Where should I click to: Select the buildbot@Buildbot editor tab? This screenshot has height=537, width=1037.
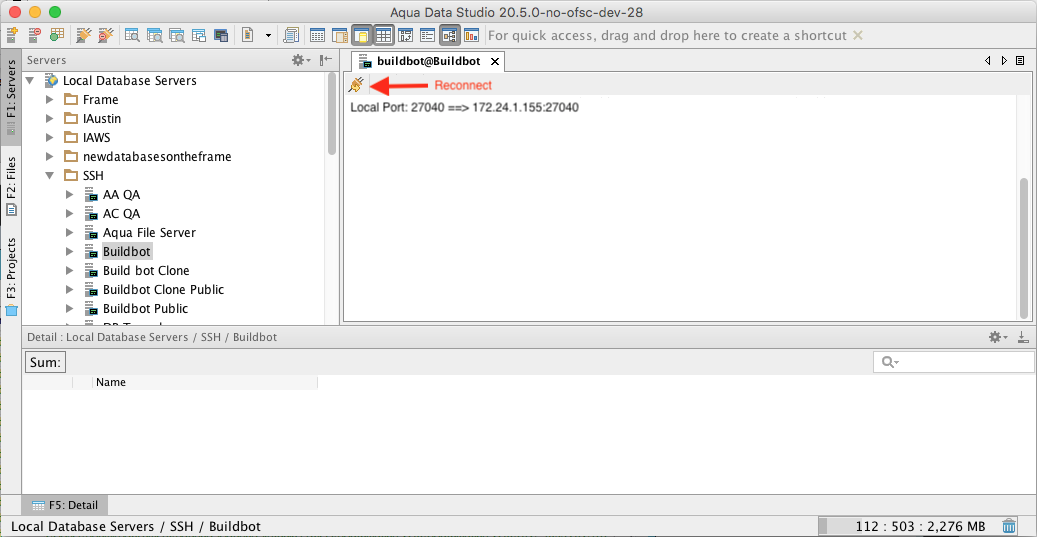(x=428, y=62)
